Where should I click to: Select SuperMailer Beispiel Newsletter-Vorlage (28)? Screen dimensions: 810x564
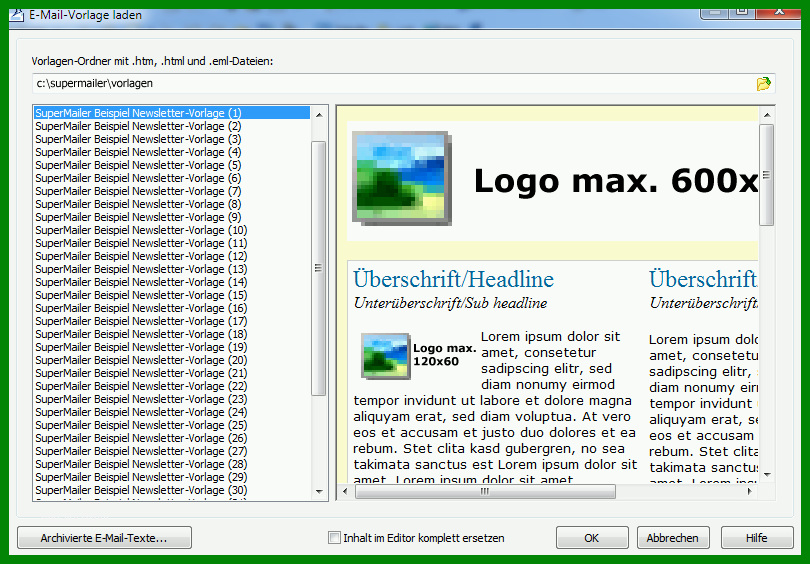point(172,464)
